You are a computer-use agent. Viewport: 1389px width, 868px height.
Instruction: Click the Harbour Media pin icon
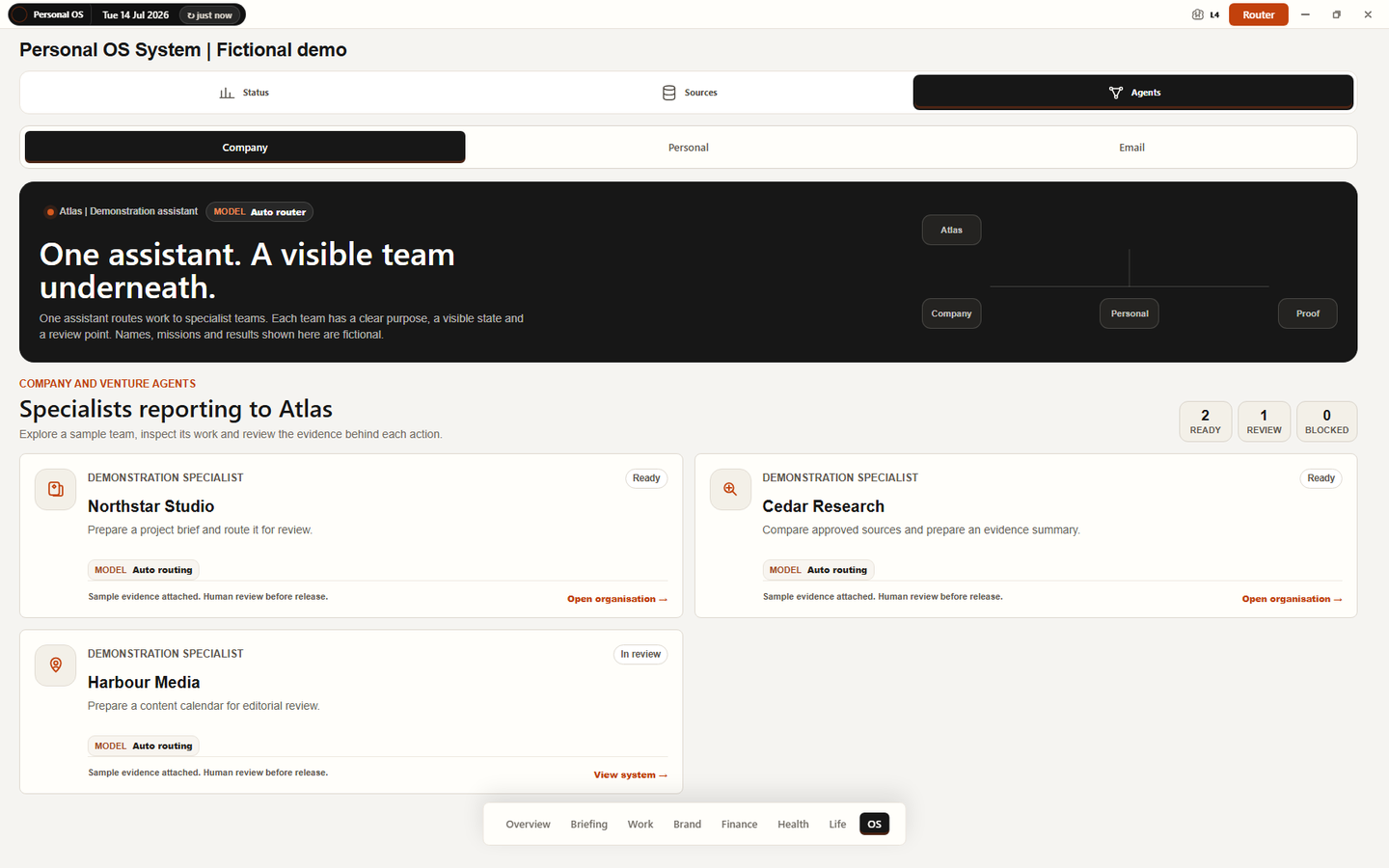[x=55, y=665]
